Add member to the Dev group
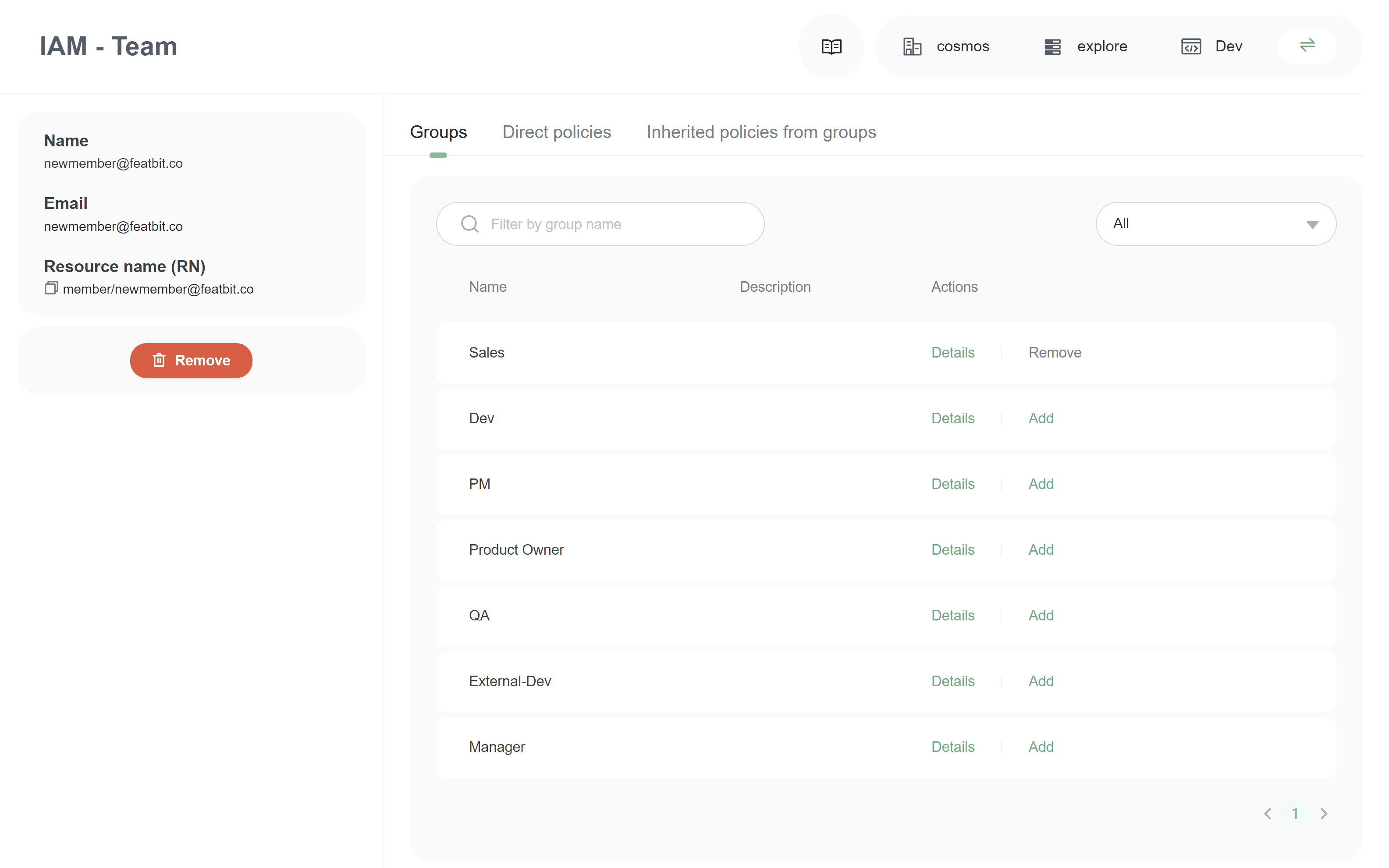 click(x=1040, y=418)
